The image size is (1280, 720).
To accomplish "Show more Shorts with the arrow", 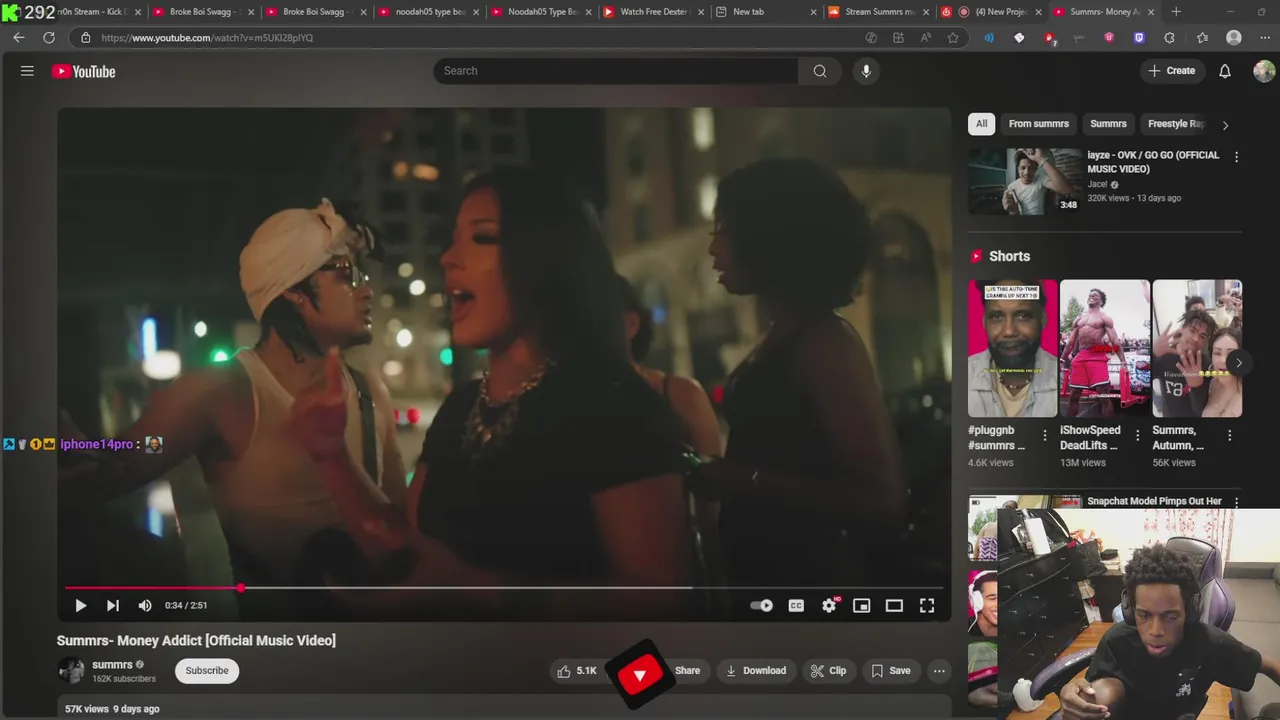I will point(1238,363).
